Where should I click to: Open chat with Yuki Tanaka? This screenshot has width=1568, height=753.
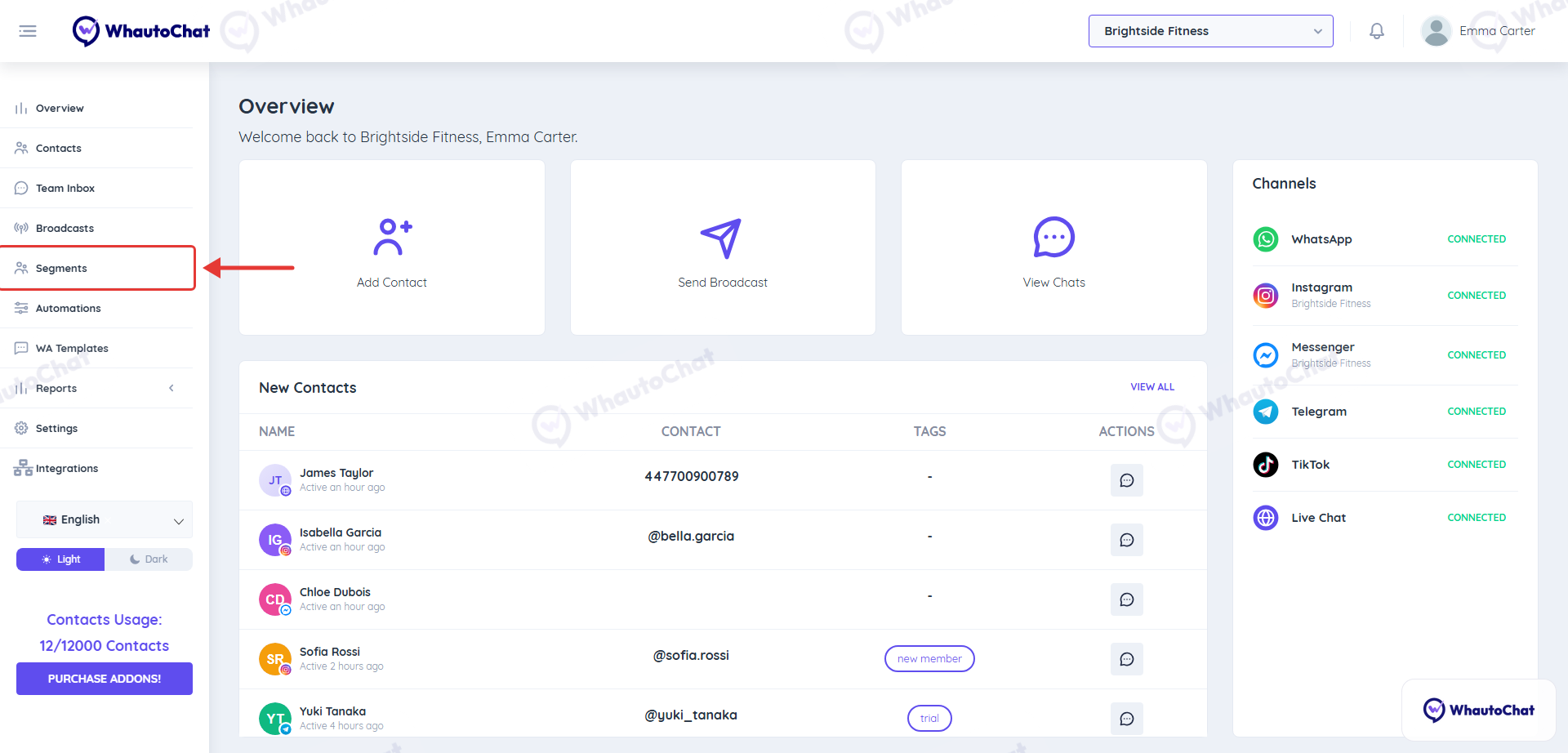[x=1126, y=719]
